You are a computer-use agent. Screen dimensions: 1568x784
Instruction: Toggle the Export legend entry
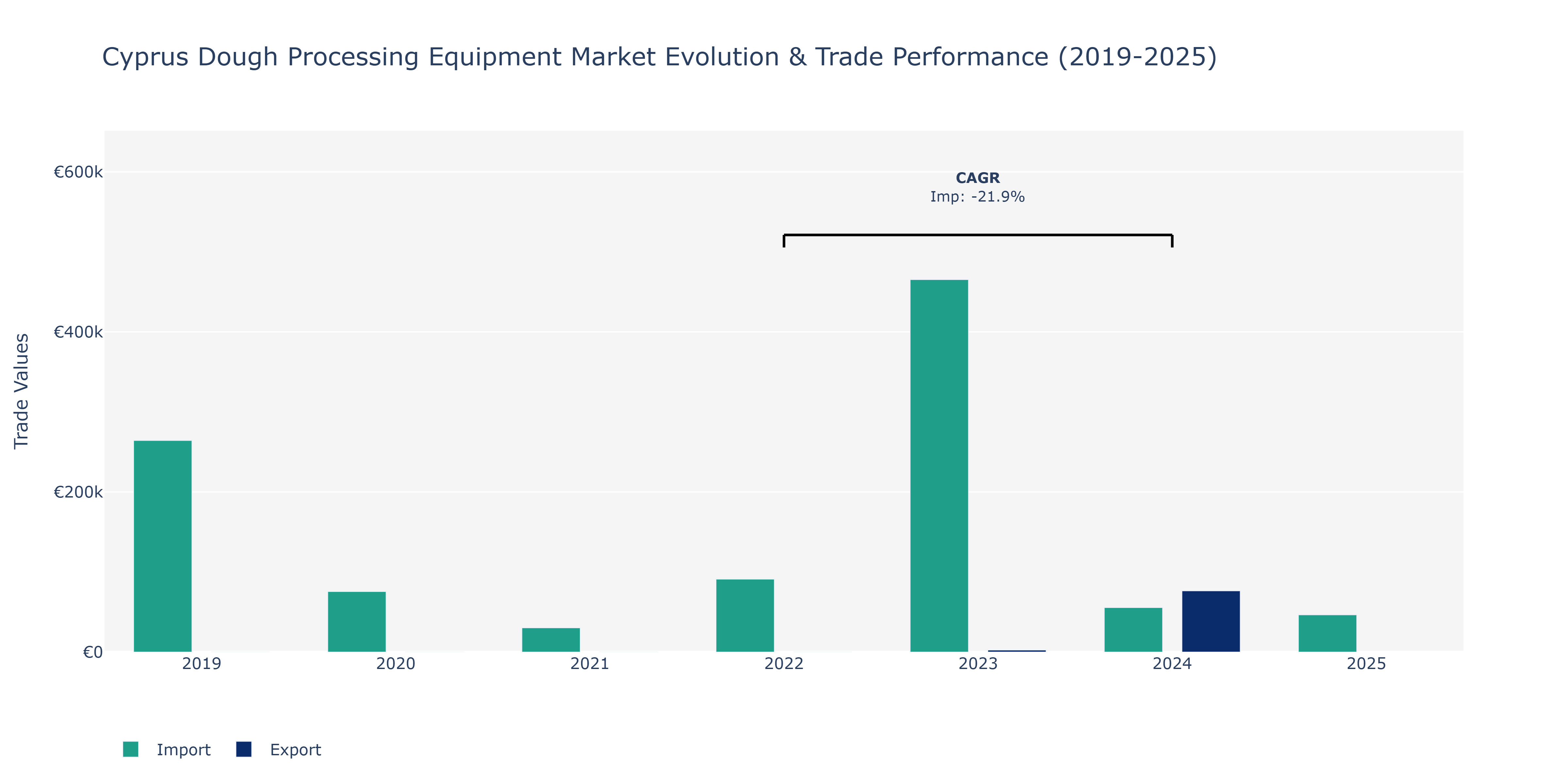[279, 749]
